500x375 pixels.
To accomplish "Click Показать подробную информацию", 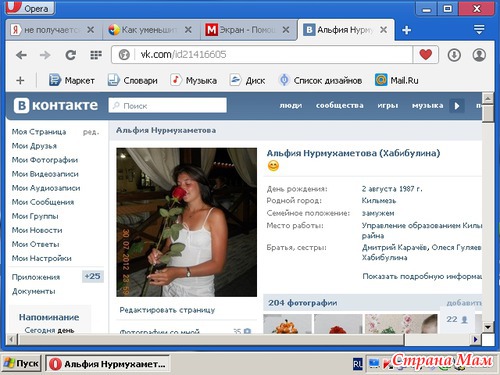I will click(x=422, y=276).
